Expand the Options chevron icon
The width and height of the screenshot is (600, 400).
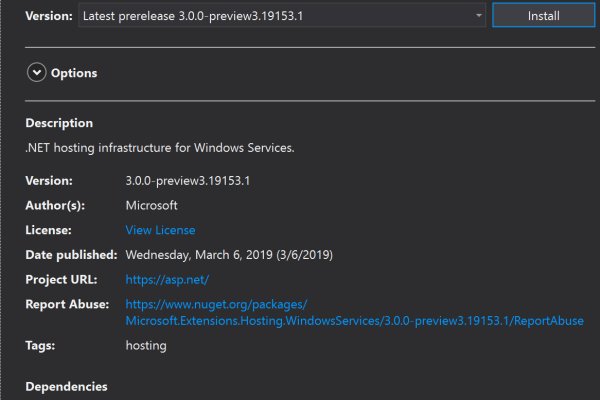[x=37, y=73]
